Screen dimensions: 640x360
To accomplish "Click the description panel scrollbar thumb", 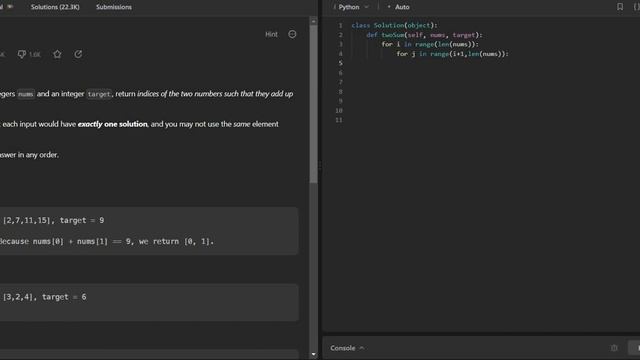I will point(313,104).
